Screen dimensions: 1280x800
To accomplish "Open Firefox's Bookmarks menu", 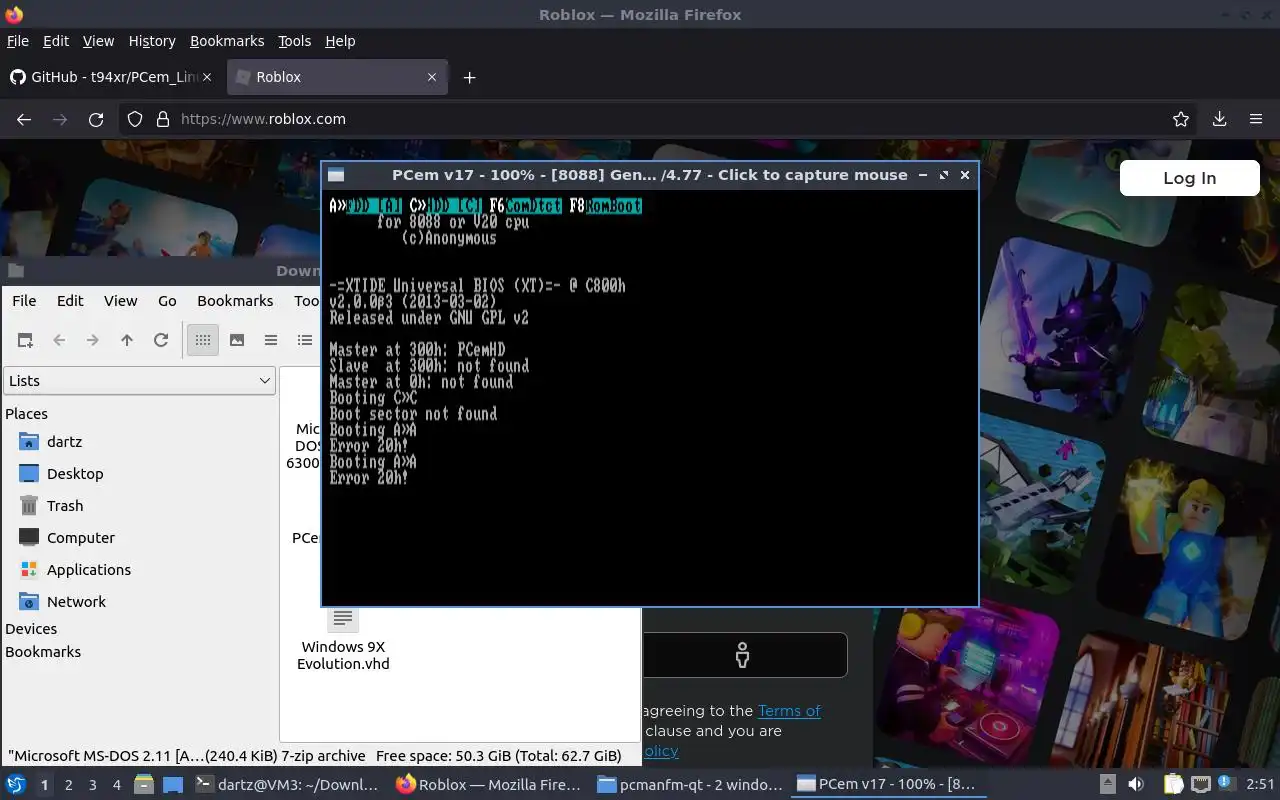I will (227, 41).
